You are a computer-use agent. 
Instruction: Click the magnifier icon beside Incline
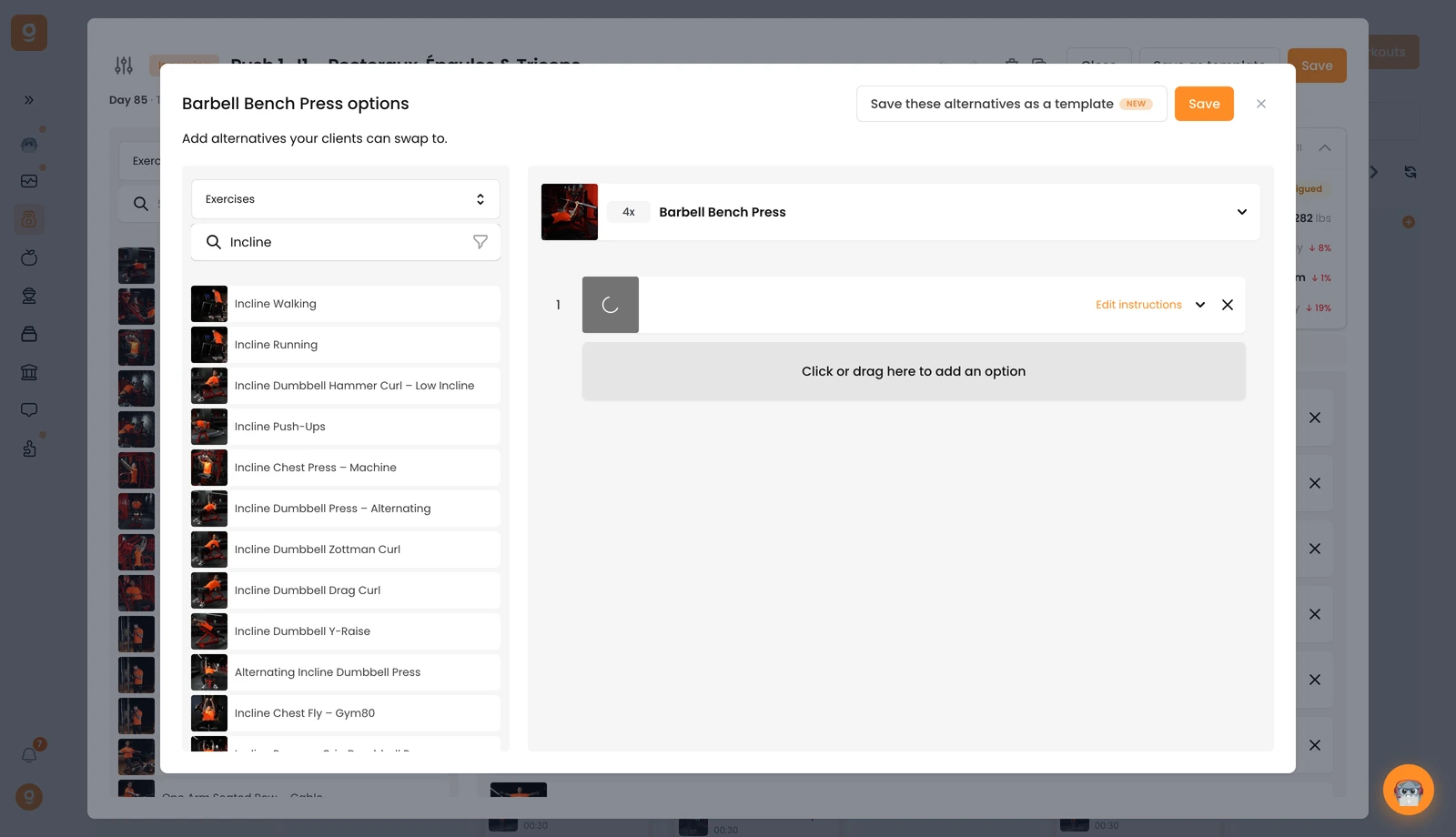[214, 242]
